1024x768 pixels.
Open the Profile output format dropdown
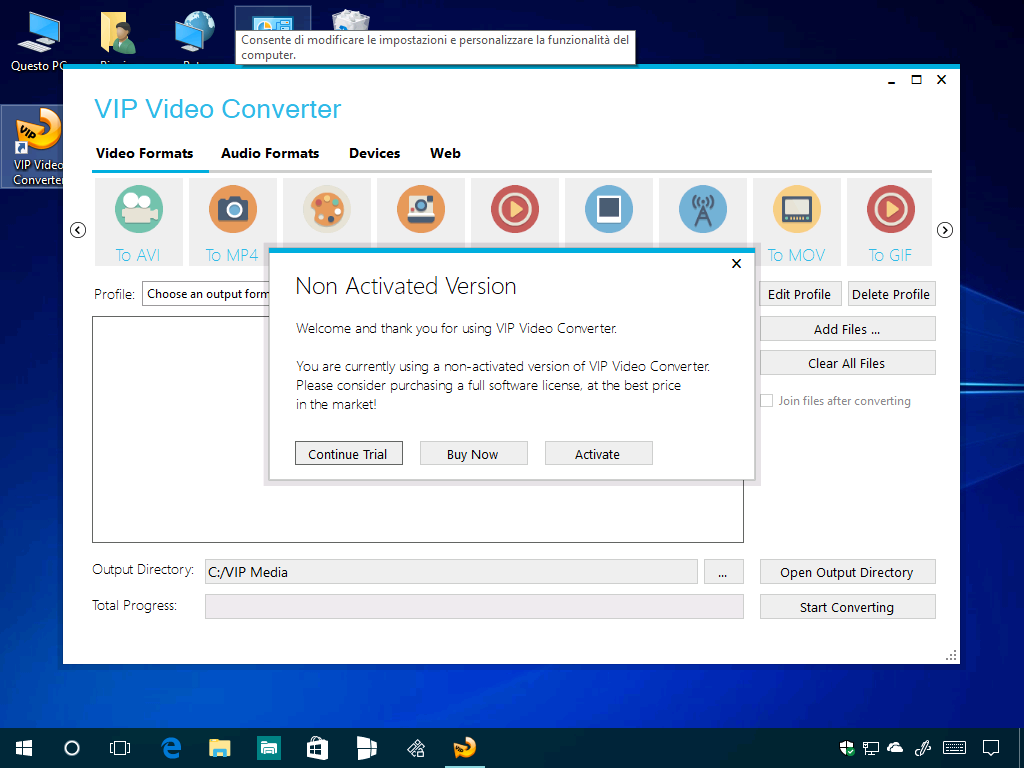coord(206,294)
